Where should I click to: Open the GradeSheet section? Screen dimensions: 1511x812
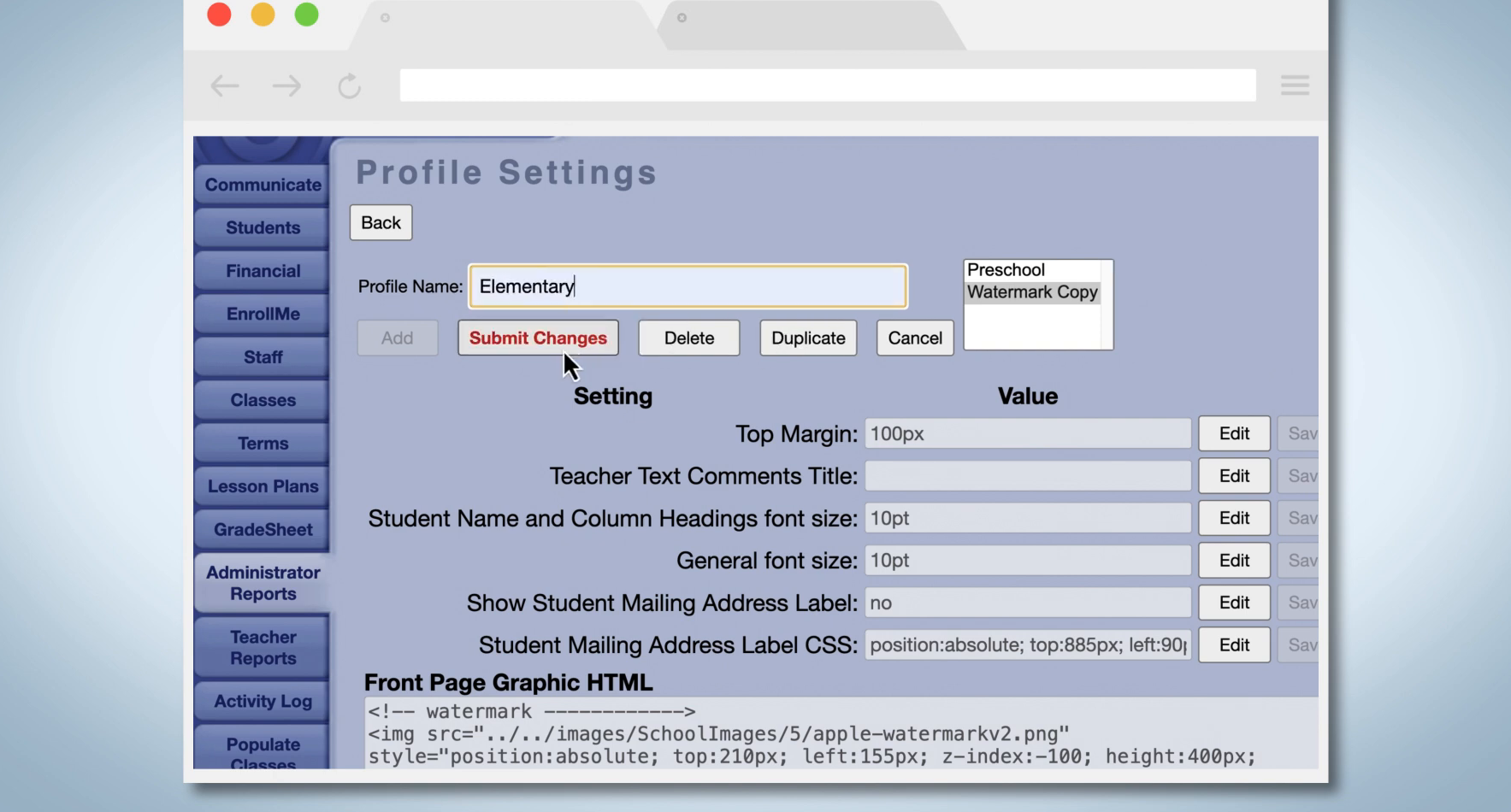click(263, 529)
